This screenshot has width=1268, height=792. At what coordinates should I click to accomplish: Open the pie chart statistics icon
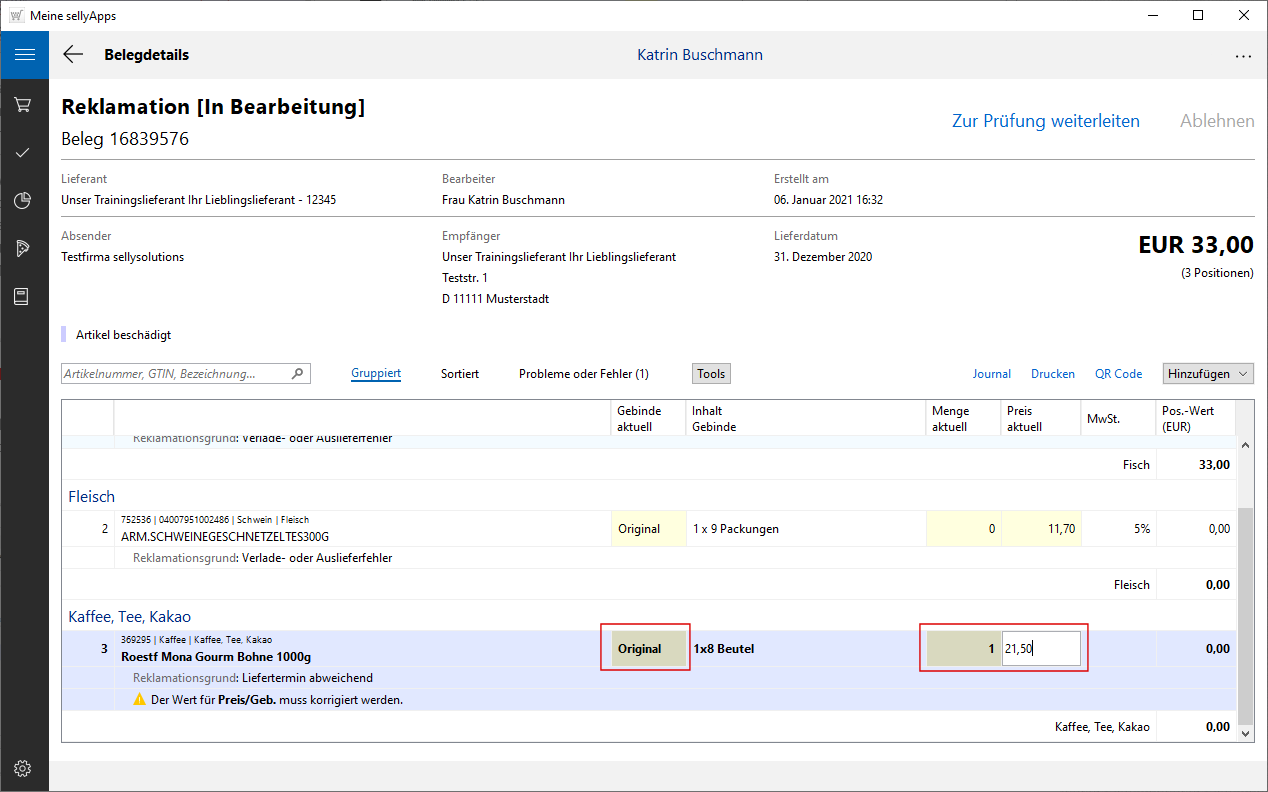coord(24,200)
